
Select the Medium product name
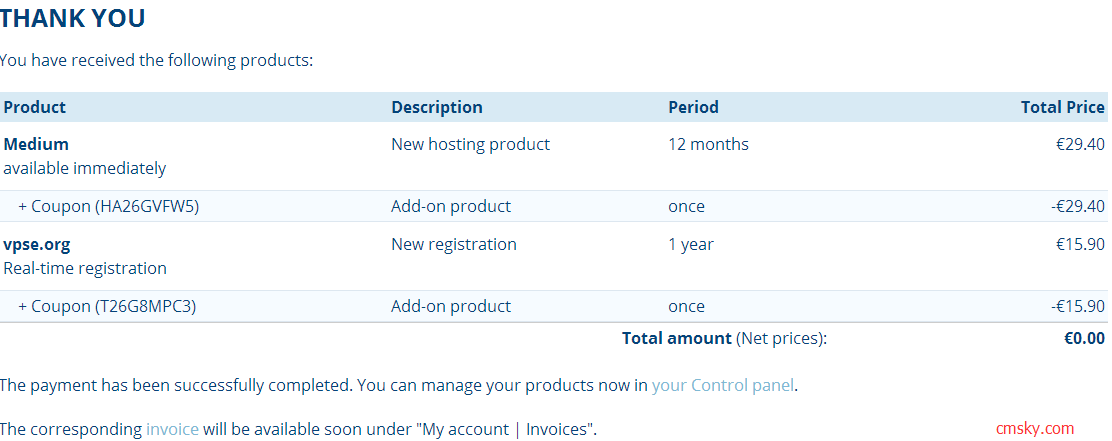pyautogui.click(x=36, y=144)
